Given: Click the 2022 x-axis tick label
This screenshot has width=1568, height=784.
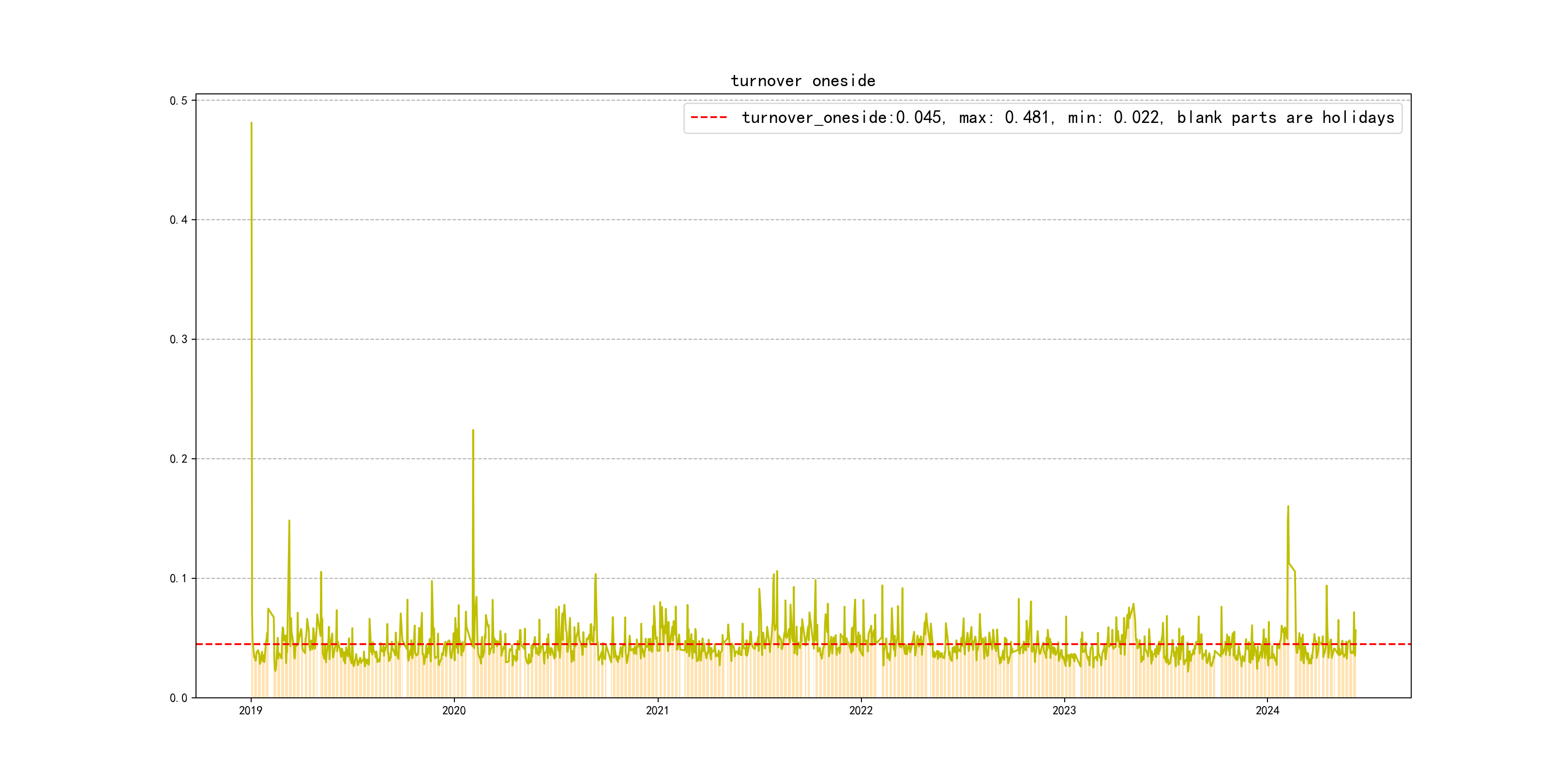Looking at the screenshot, I should (860, 710).
